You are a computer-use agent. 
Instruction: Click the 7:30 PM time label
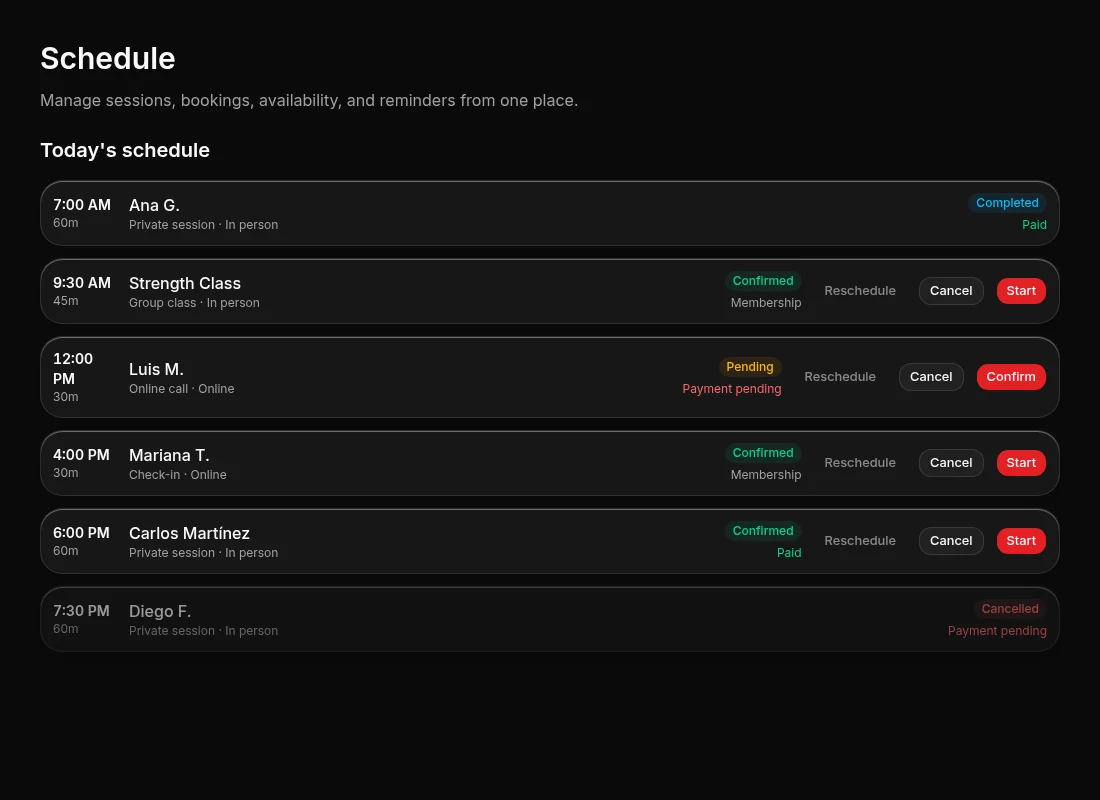[x=81, y=611]
